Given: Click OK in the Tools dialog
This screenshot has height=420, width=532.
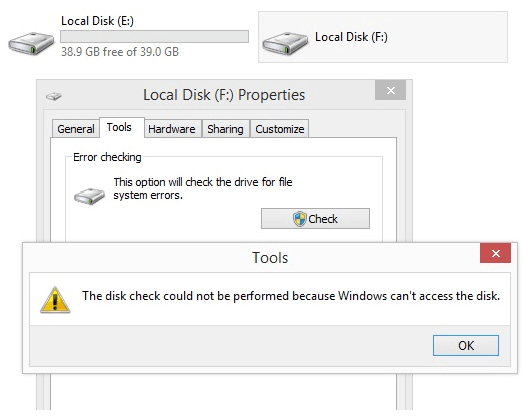Looking at the screenshot, I should (x=466, y=345).
